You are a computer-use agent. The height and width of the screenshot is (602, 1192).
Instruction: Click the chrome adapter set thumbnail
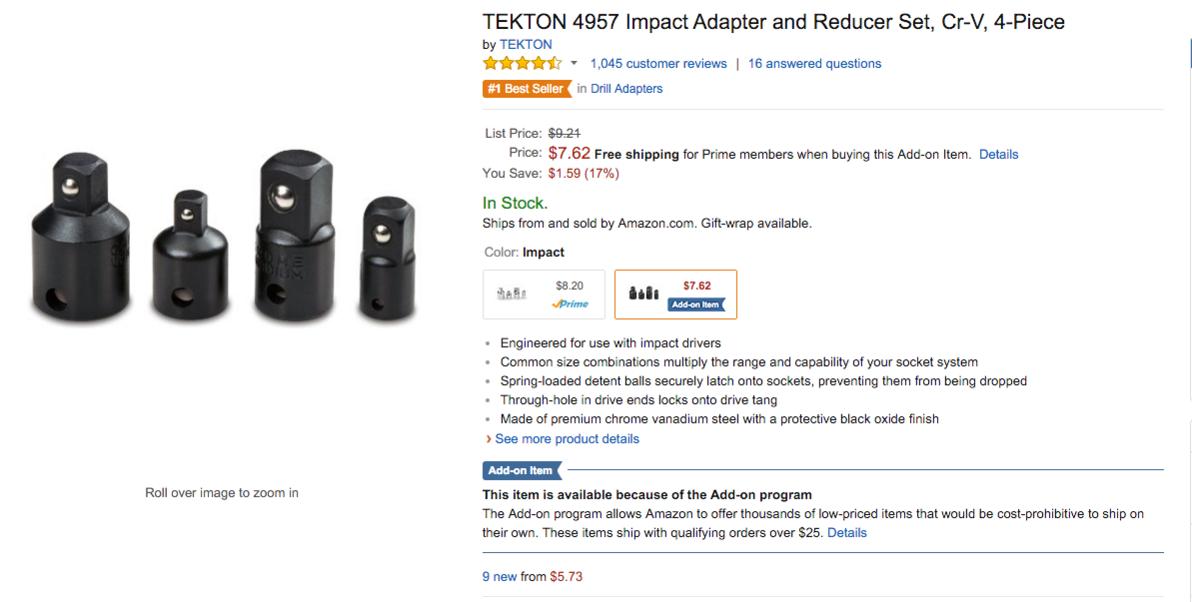(x=512, y=294)
